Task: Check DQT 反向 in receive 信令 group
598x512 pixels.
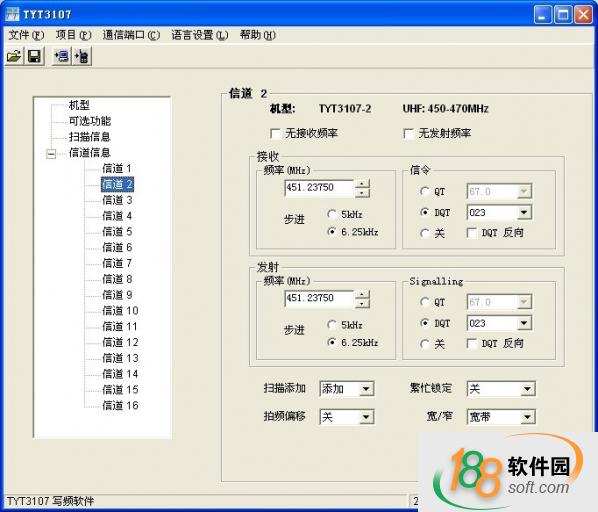Action: coord(472,233)
